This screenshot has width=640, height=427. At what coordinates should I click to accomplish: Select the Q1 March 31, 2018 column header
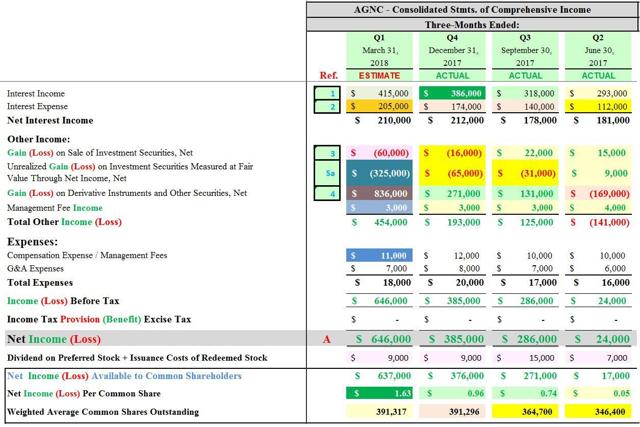coord(379,50)
